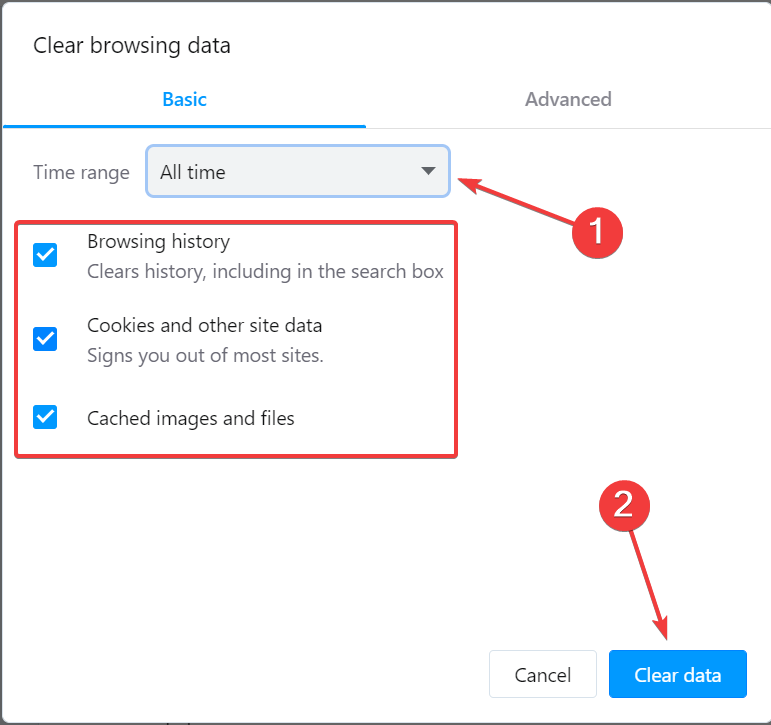Image resolution: width=771 pixels, height=725 pixels.
Task: Click 'Signs you out of most sites.' description
Action: point(206,355)
